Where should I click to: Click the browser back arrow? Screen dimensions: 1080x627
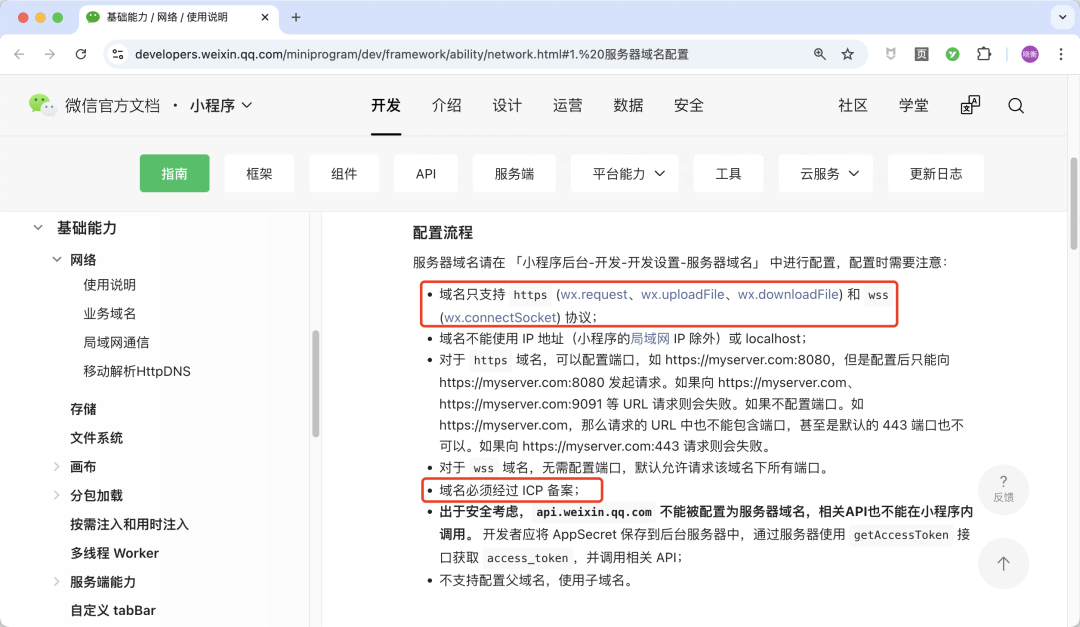19,54
